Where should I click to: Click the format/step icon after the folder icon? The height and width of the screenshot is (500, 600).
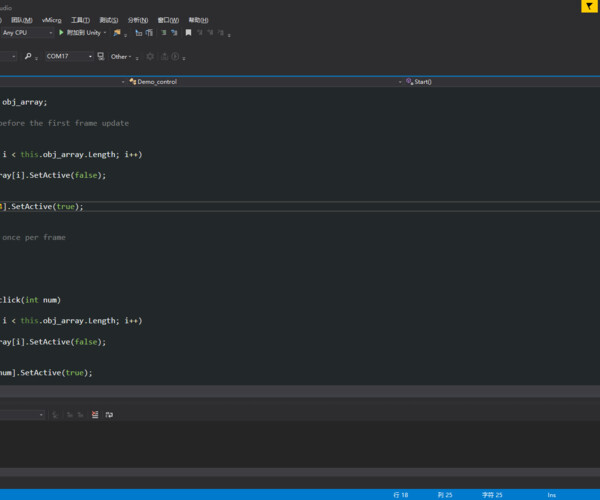[x=139, y=33]
